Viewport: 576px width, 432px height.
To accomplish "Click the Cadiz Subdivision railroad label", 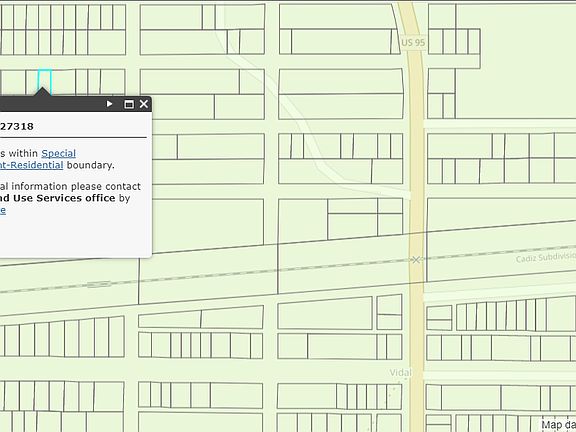I will coord(546,258).
